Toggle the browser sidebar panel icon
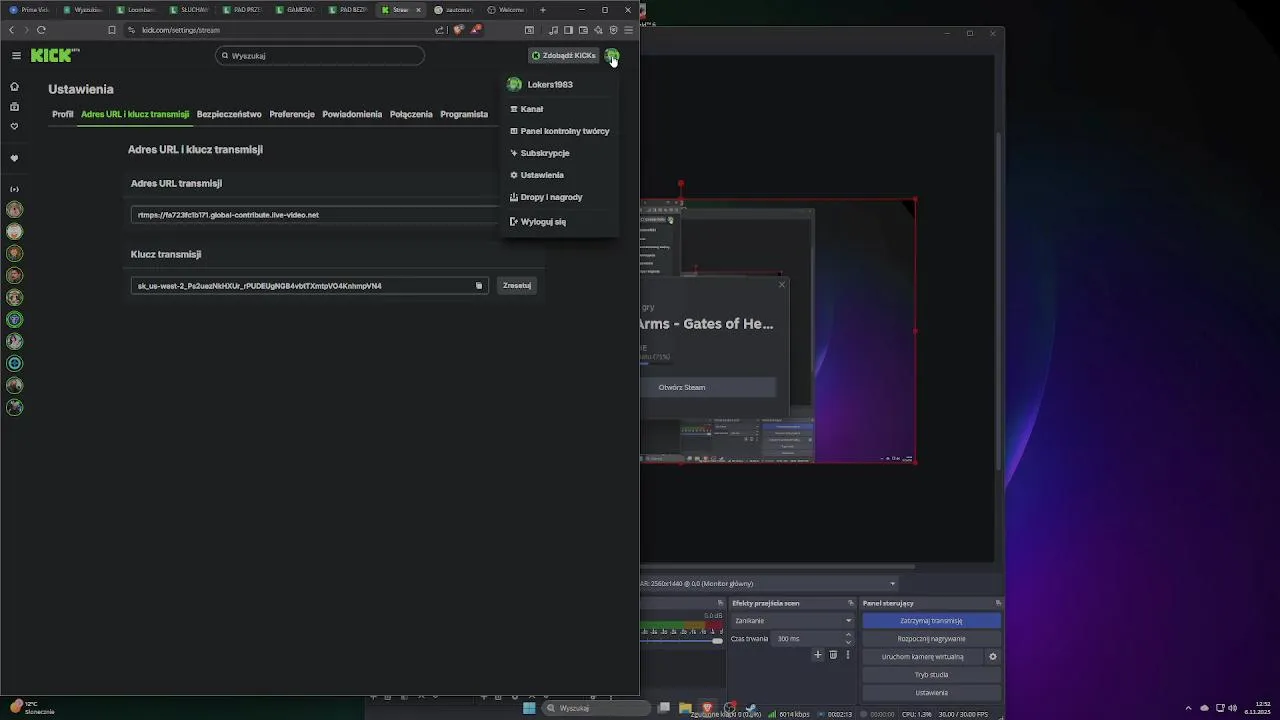The height and width of the screenshot is (720, 1280). pyautogui.click(x=568, y=30)
